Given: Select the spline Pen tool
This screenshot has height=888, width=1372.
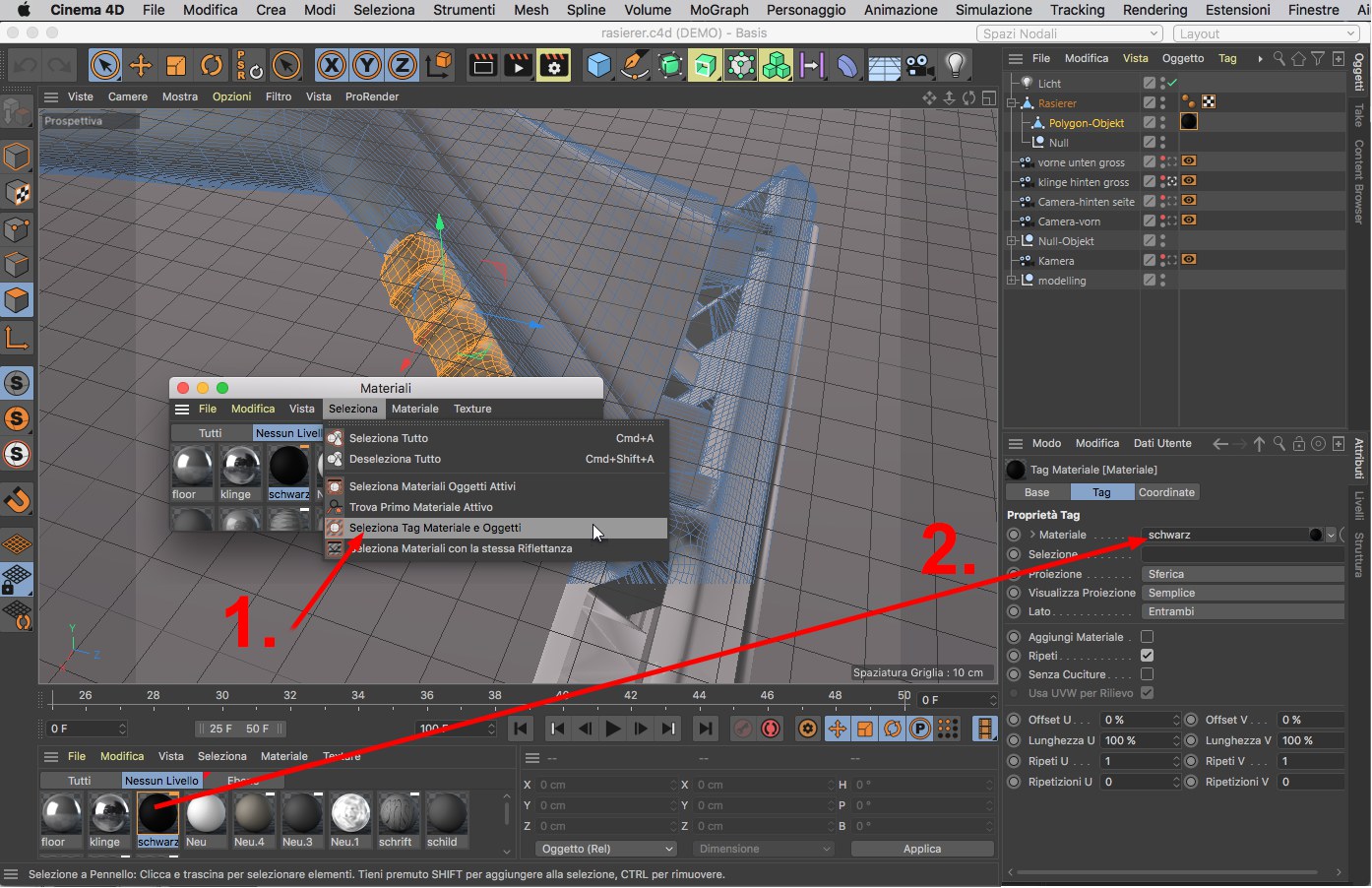Looking at the screenshot, I should [635, 66].
